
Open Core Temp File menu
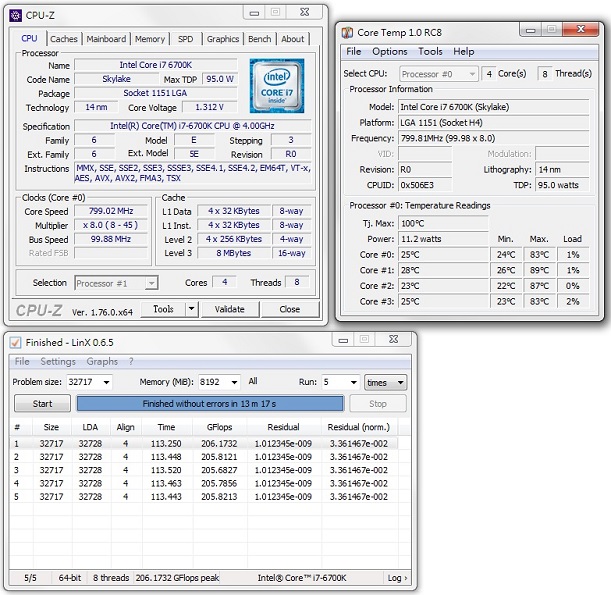[354, 52]
